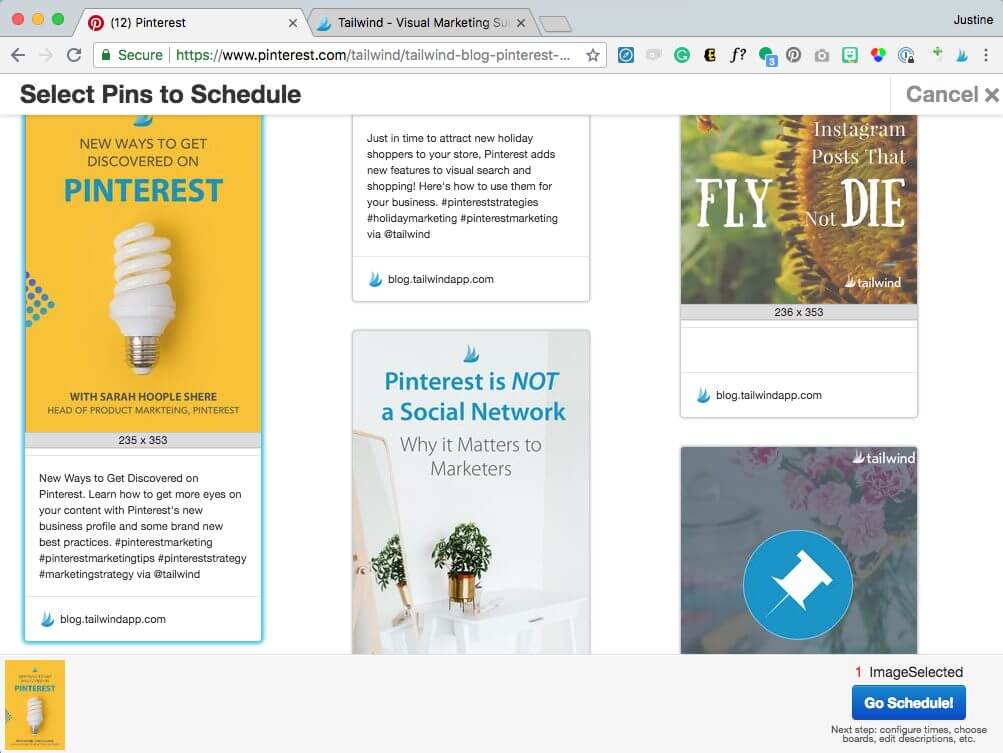Bookmark this page with the star icon
Image resolution: width=1003 pixels, height=753 pixels.
click(x=593, y=55)
